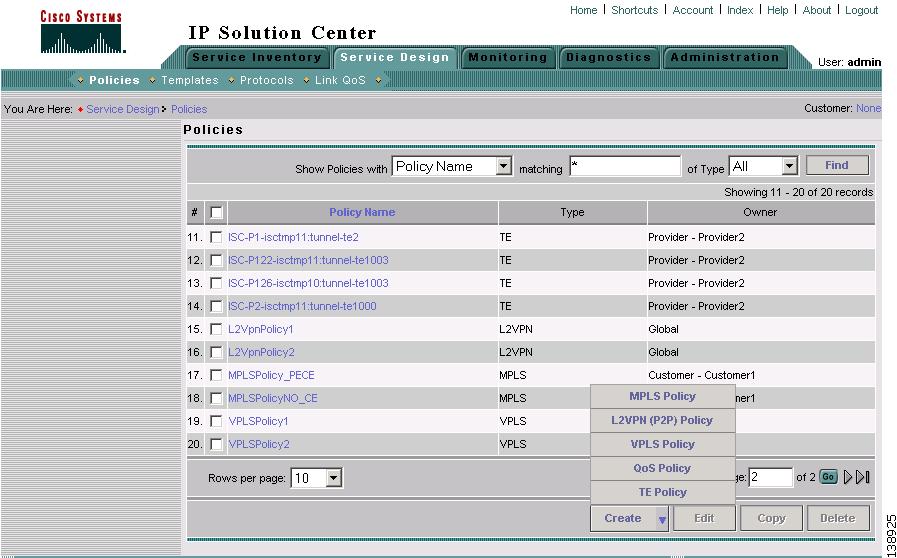
Task: Open the Service Inventory tab
Action: click(x=256, y=58)
